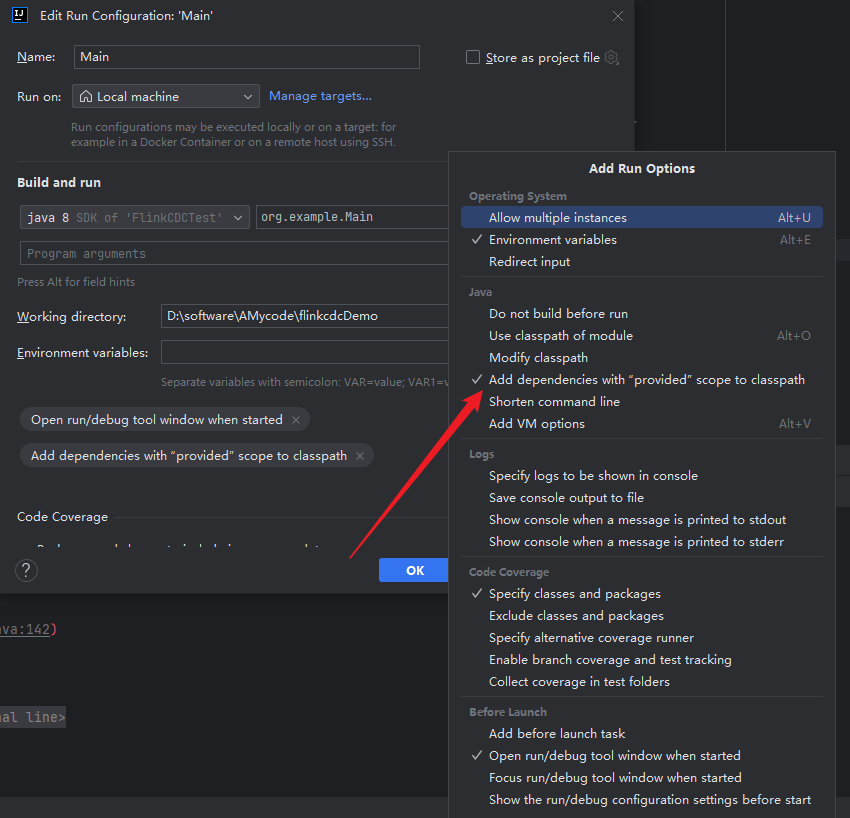This screenshot has width=850, height=818.
Task: Close the Edit Run Configuration dialog
Action: click(617, 16)
